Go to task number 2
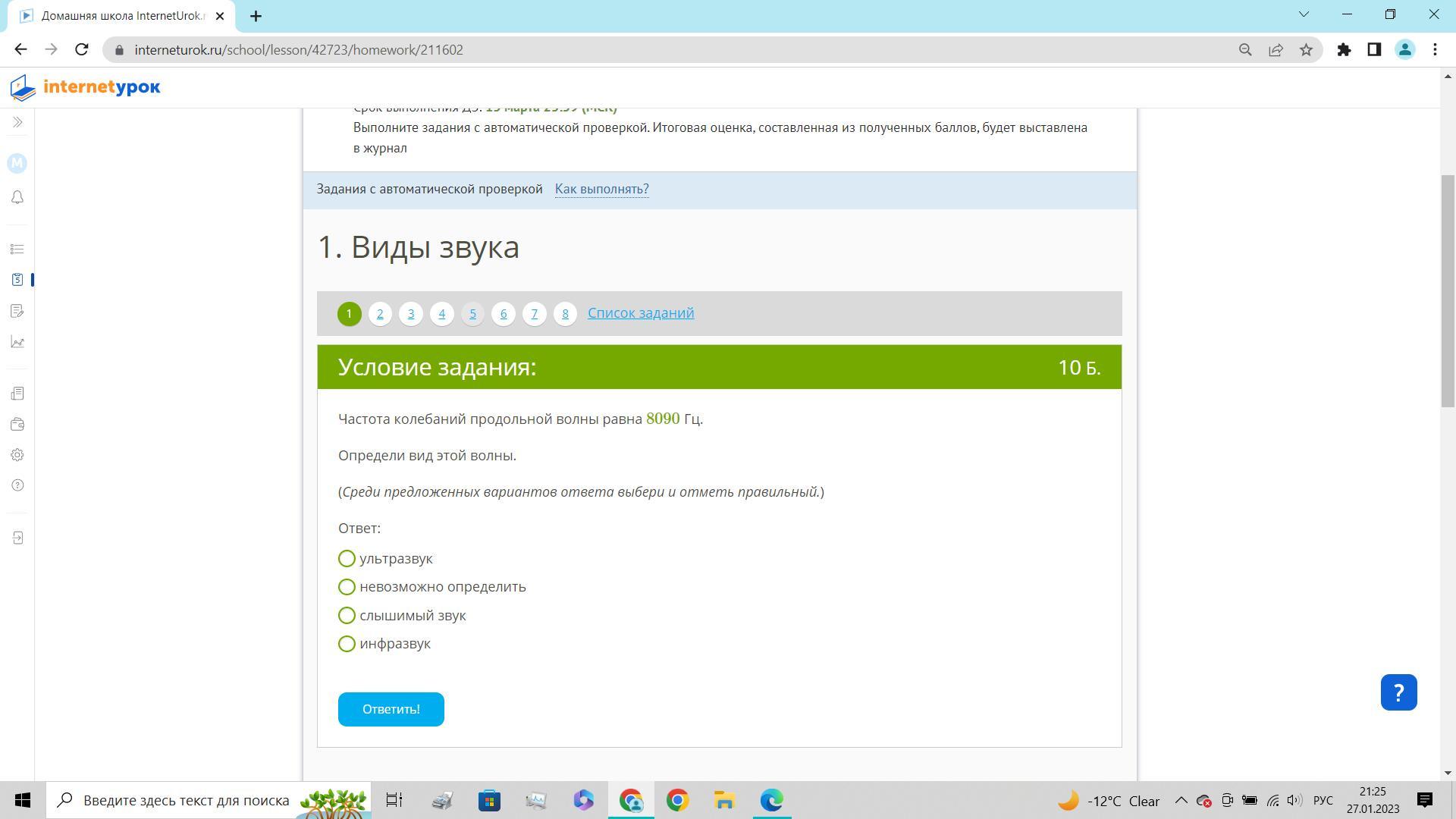Viewport: 1456px width, 819px height. (380, 314)
